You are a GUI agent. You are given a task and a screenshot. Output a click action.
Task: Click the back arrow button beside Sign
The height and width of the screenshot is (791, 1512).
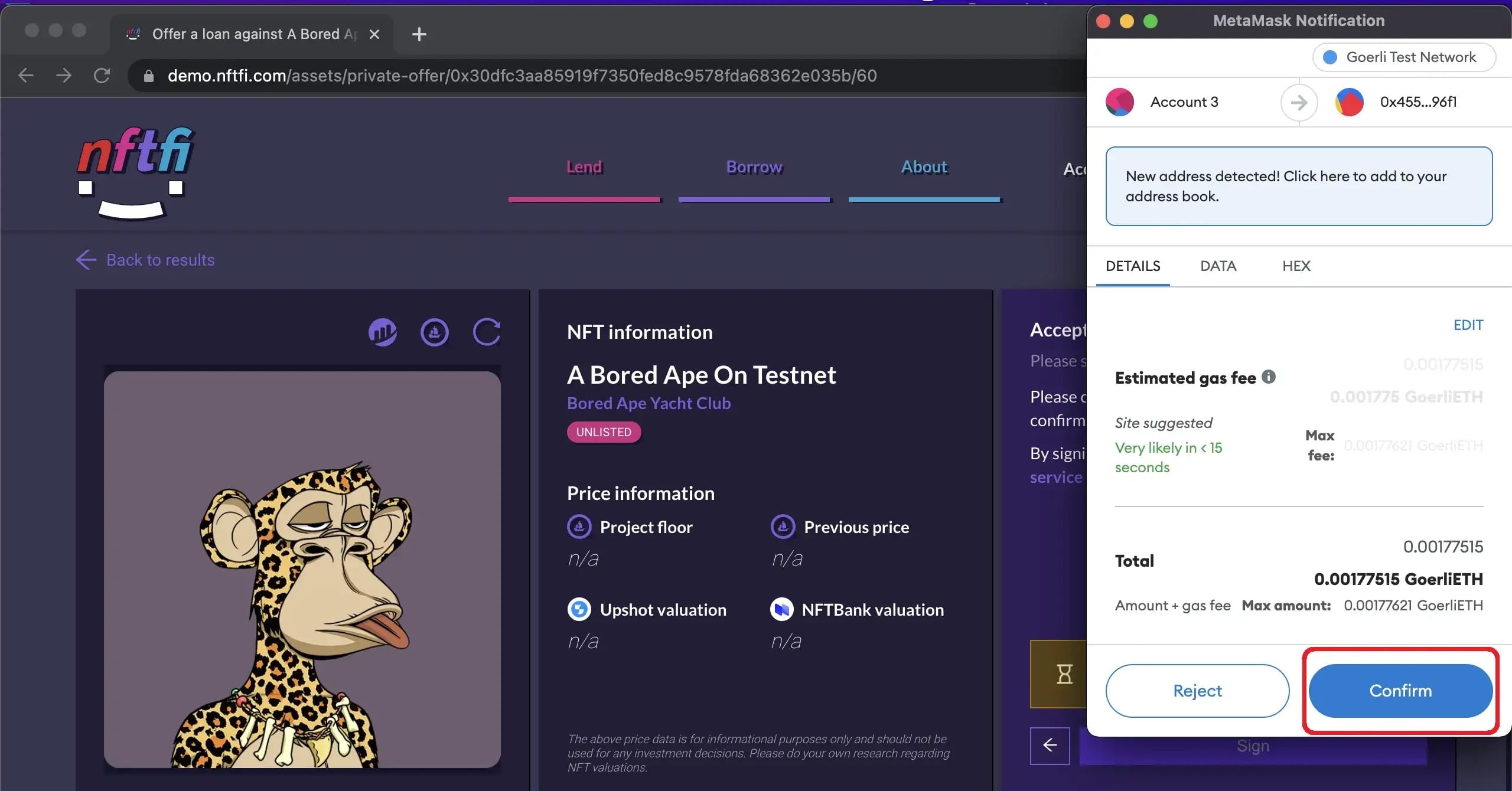pos(1050,746)
